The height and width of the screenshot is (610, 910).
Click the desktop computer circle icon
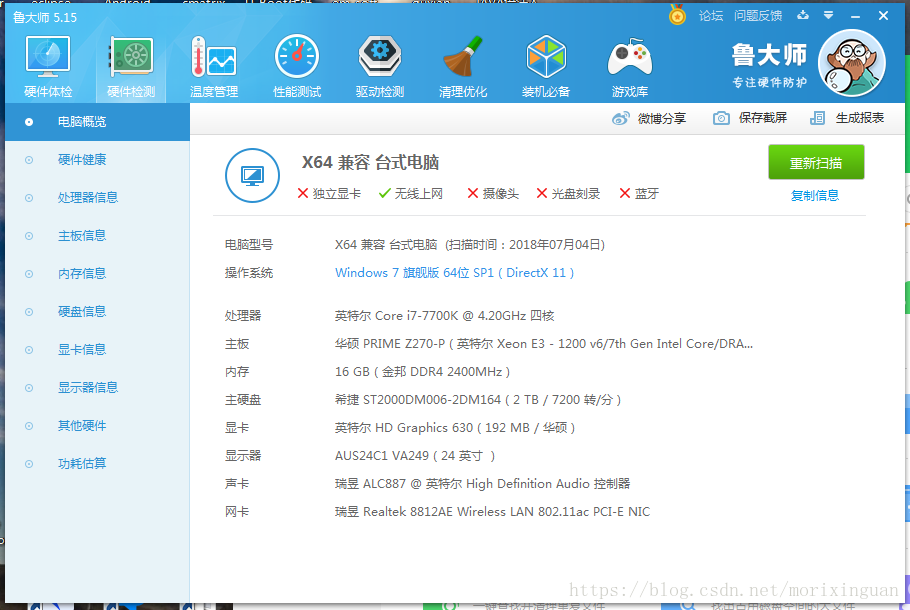(x=252, y=175)
